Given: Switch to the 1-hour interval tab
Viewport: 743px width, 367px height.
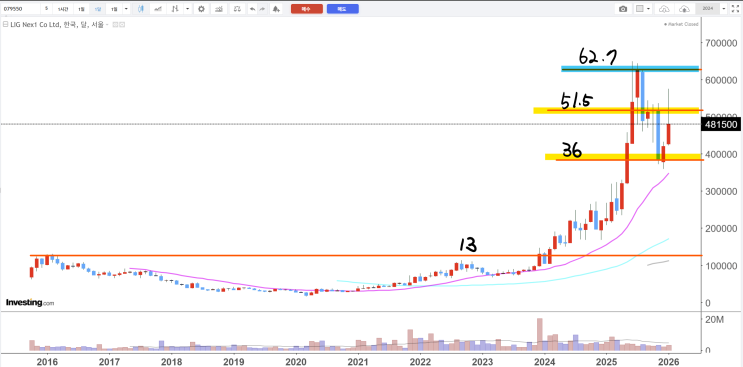Looking at the screenshot, I should [x=63, y=9].
